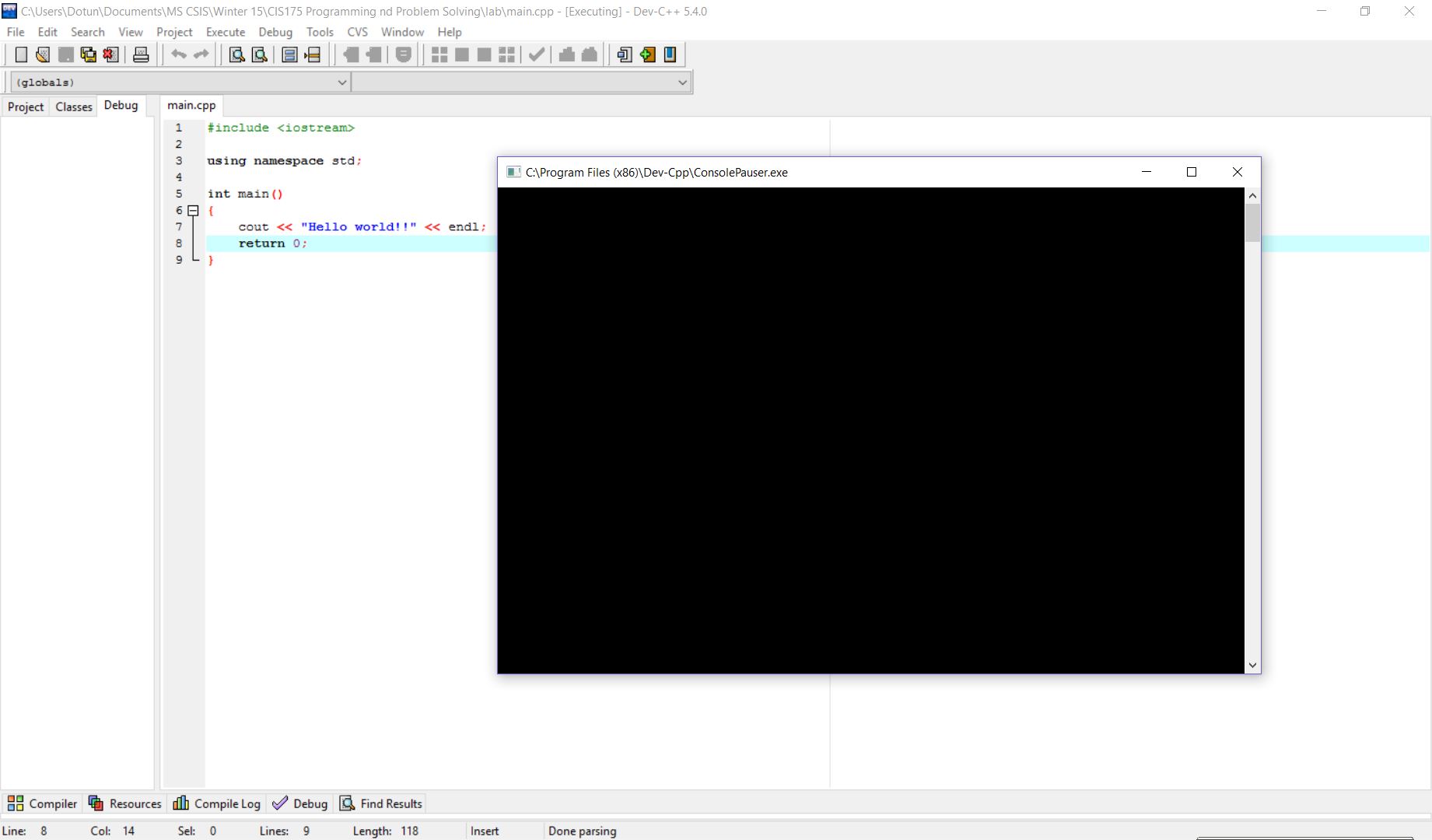
Task: Open the Window menu
Action: [x=402, y=32]
